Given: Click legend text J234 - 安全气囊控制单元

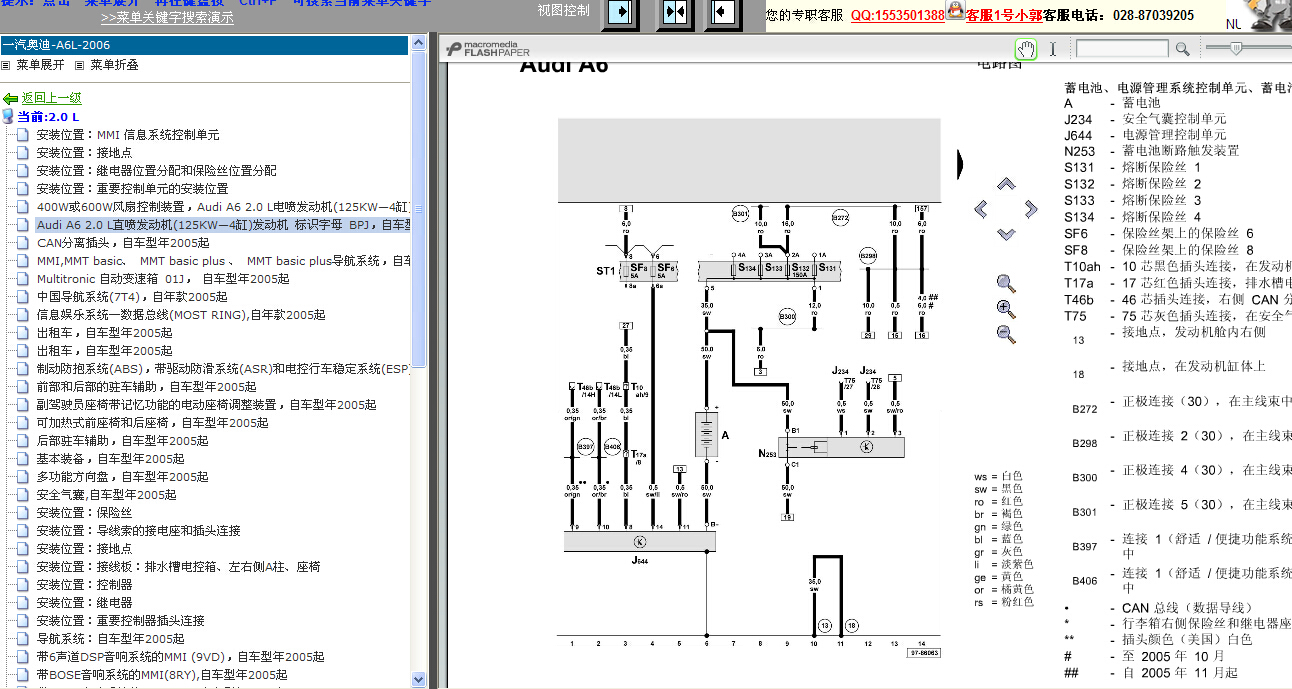Looking at the screenshot, I should point(1145,119).
